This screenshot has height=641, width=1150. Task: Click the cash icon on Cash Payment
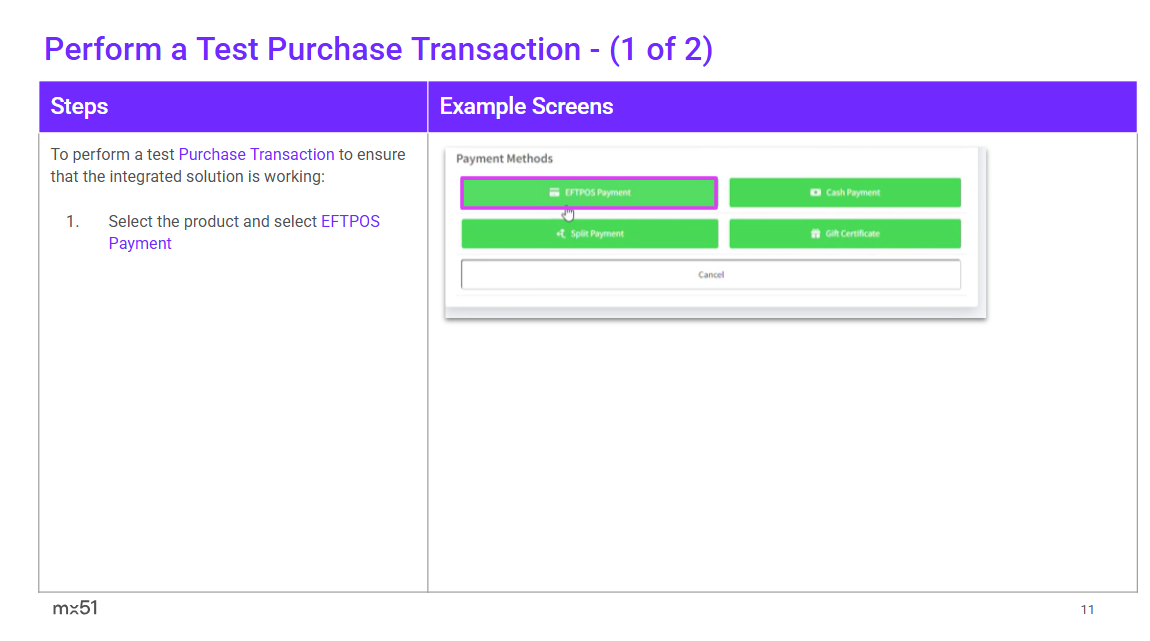816,193
